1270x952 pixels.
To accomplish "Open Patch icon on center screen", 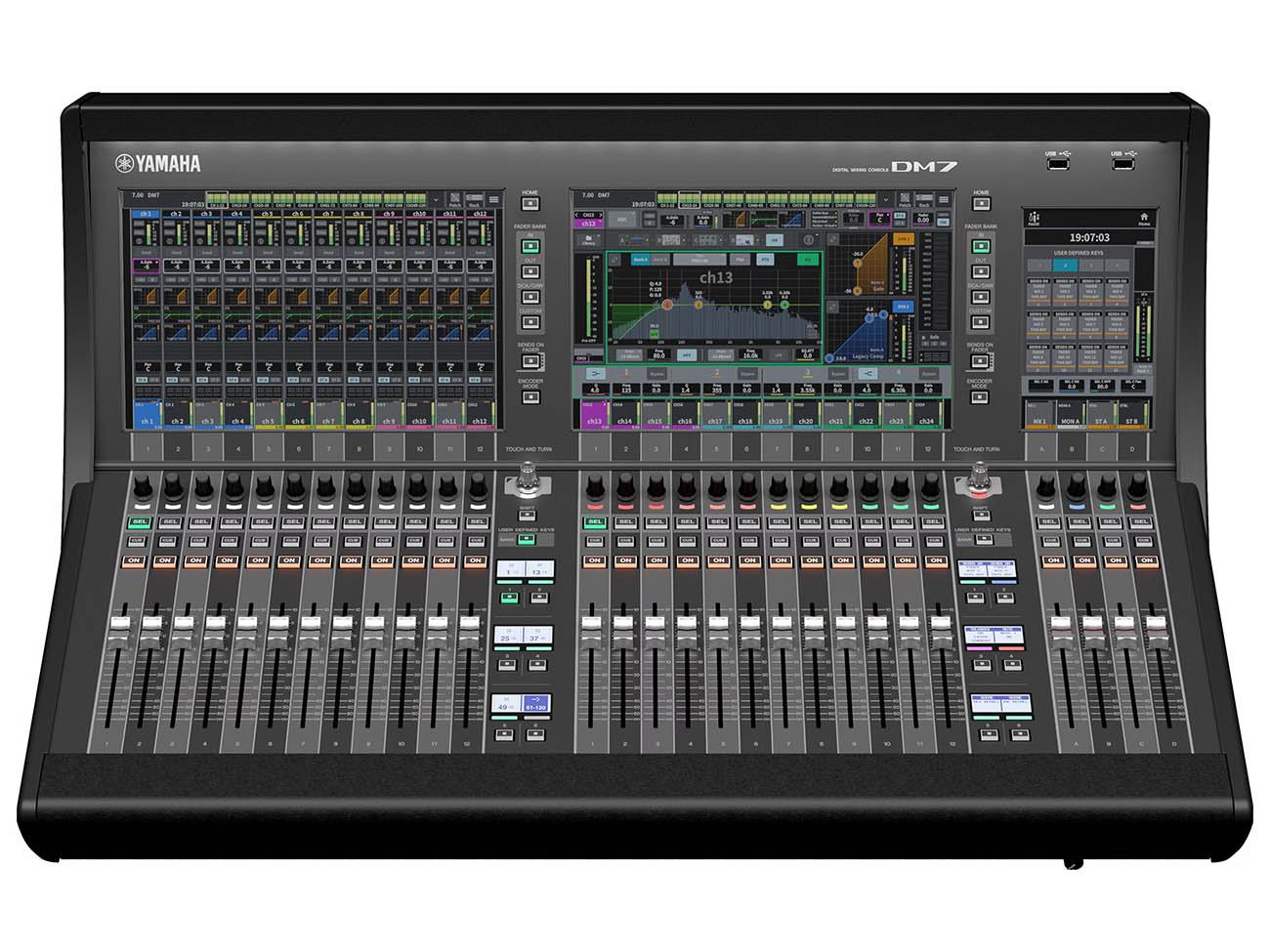I will coord(905,200).
